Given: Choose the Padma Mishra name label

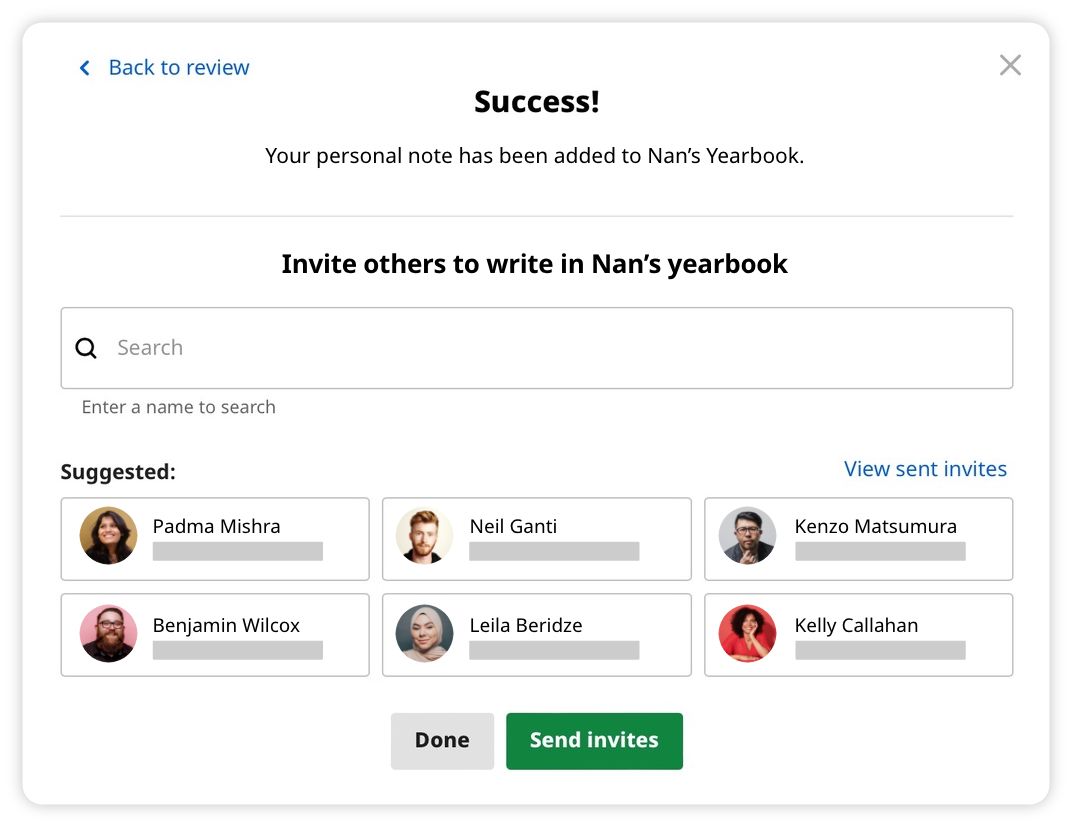Looking at the screenshot, I should pos(216,526).
